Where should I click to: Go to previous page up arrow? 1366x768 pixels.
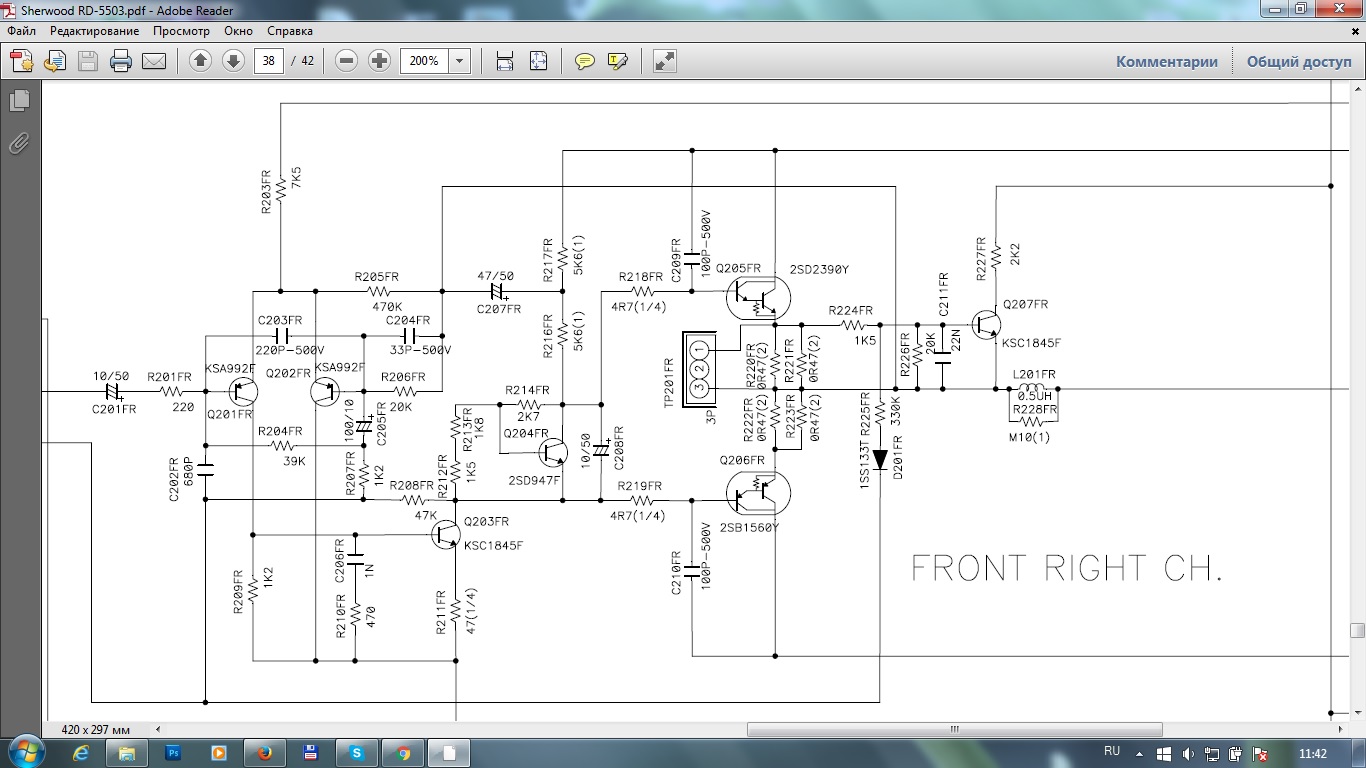click(x=200, y=61)
